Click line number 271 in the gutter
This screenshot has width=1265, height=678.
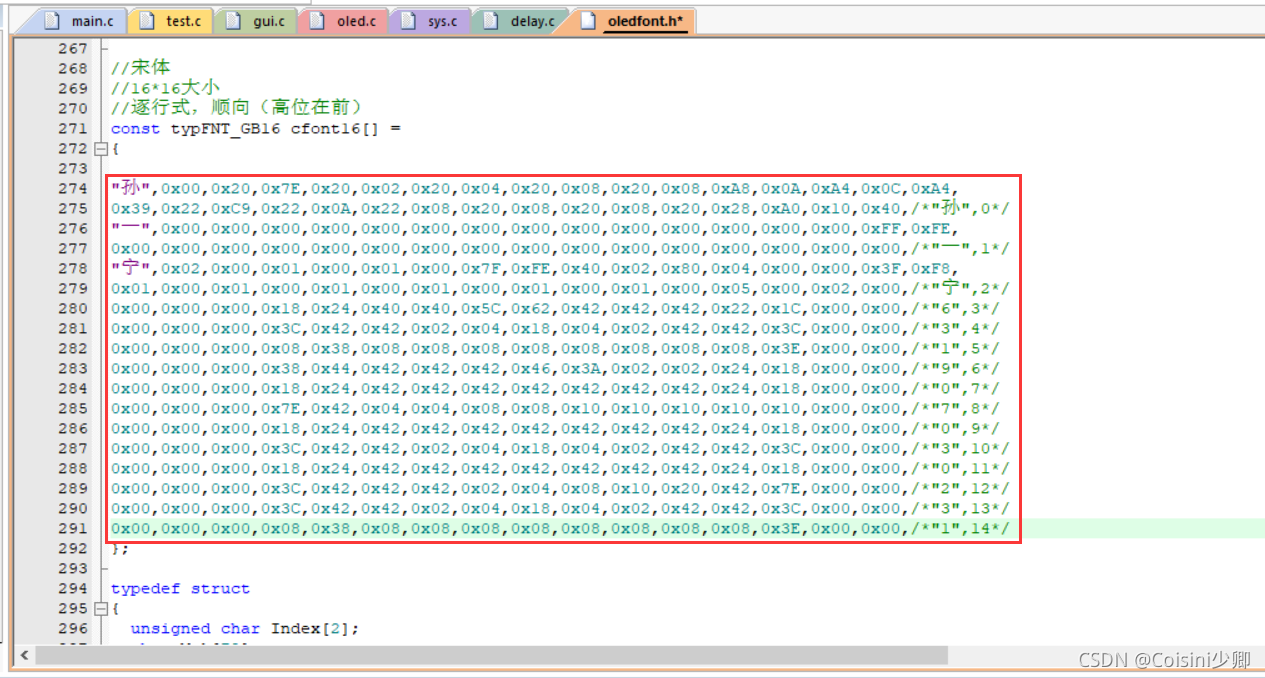(x=73, y=128)
